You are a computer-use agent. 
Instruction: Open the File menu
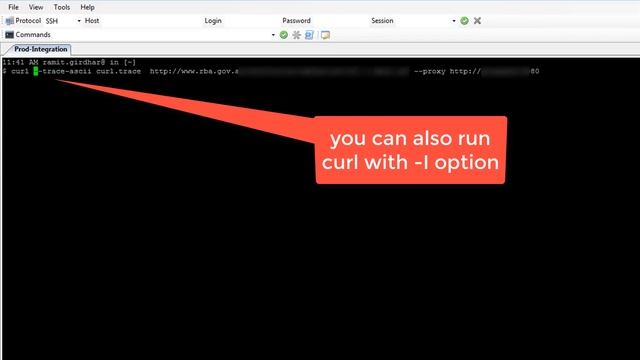(x=13, y=7)
